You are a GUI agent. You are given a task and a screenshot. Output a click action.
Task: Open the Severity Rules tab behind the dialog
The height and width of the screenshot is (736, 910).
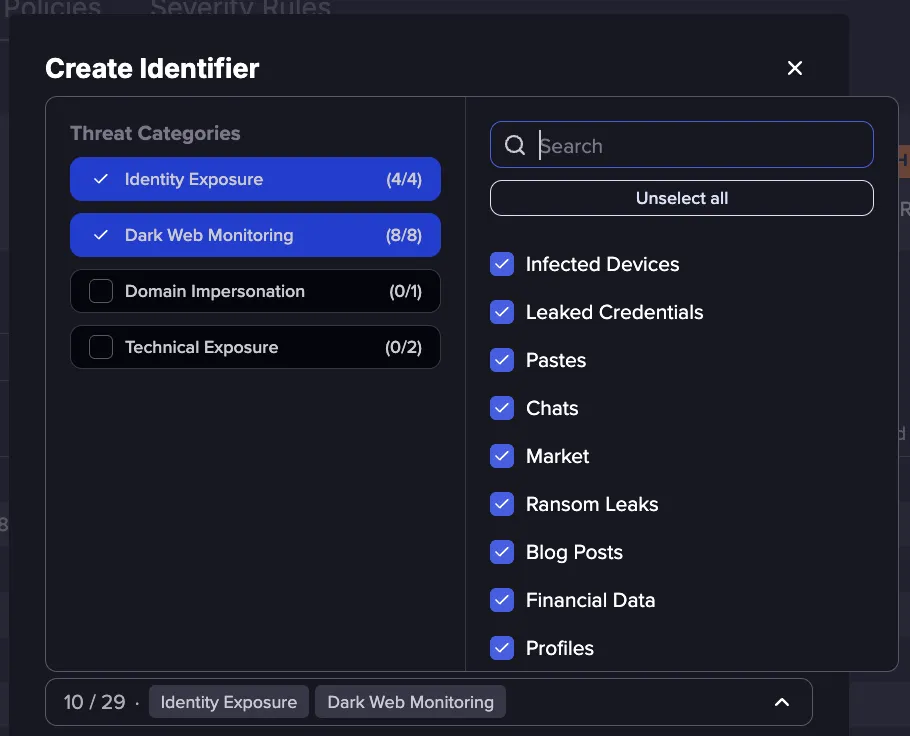(x=240, y=8)
